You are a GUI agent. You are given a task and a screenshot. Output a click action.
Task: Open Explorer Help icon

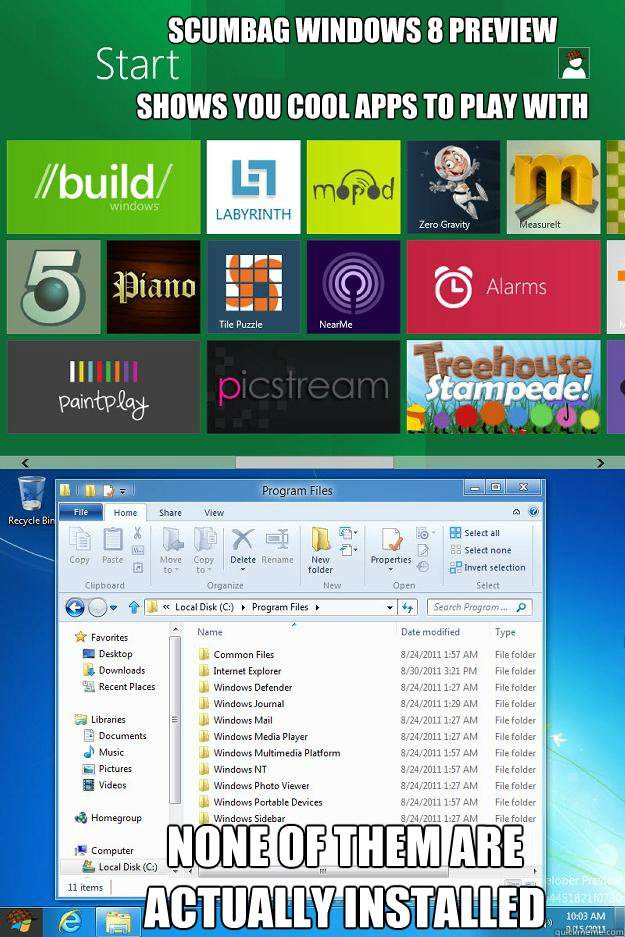point(534,512)
